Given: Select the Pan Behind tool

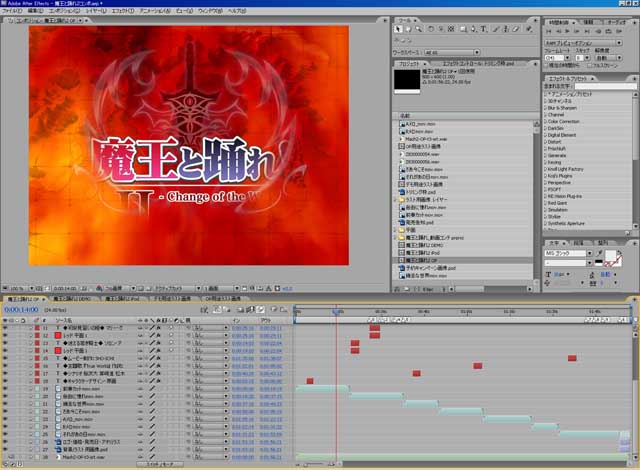Looking at the screenshot, I should coord(451,29).
